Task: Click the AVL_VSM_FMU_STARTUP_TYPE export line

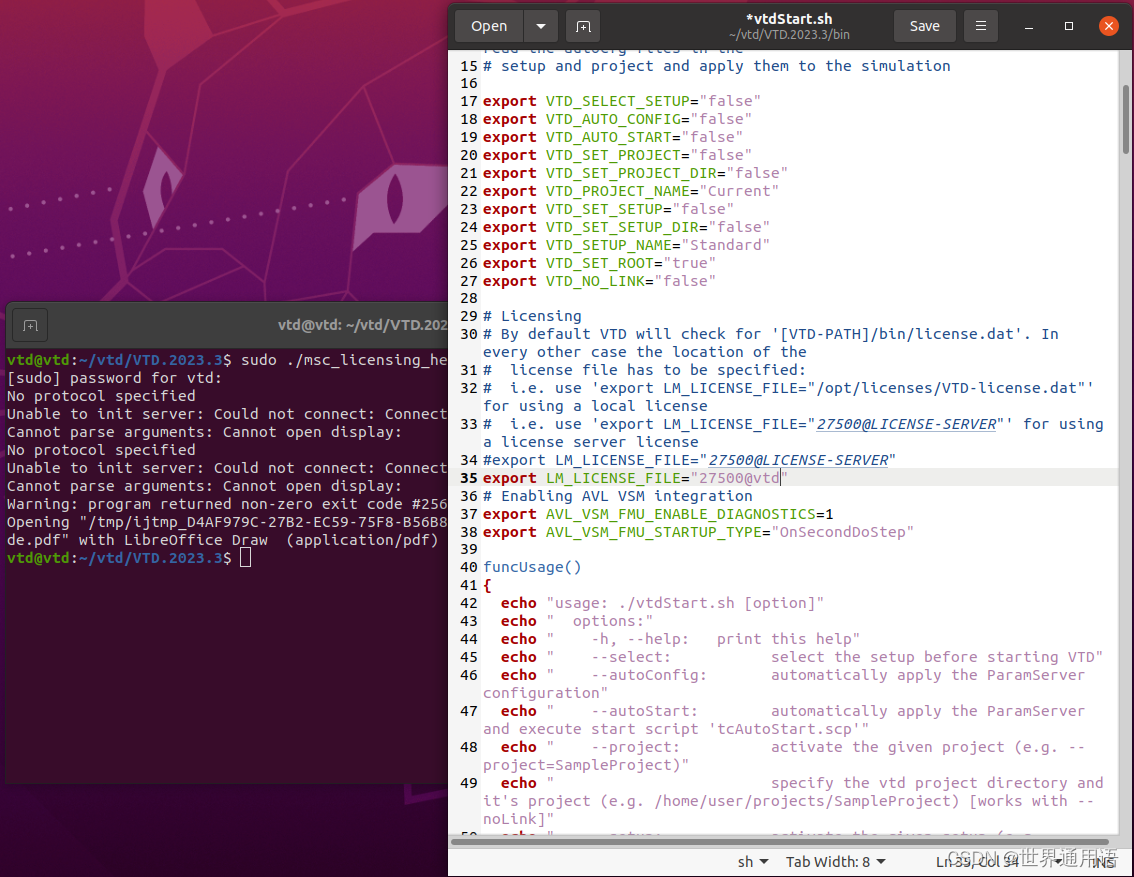Action: (700, 532)
